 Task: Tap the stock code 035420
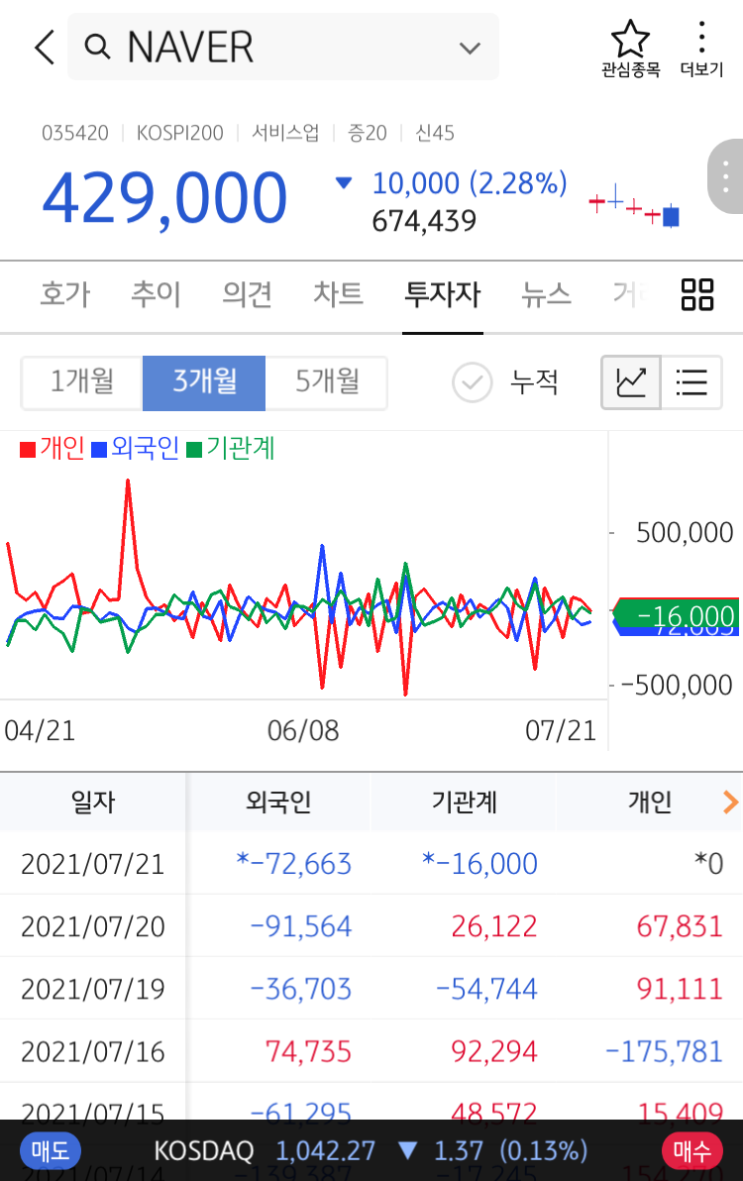(75, 133)
